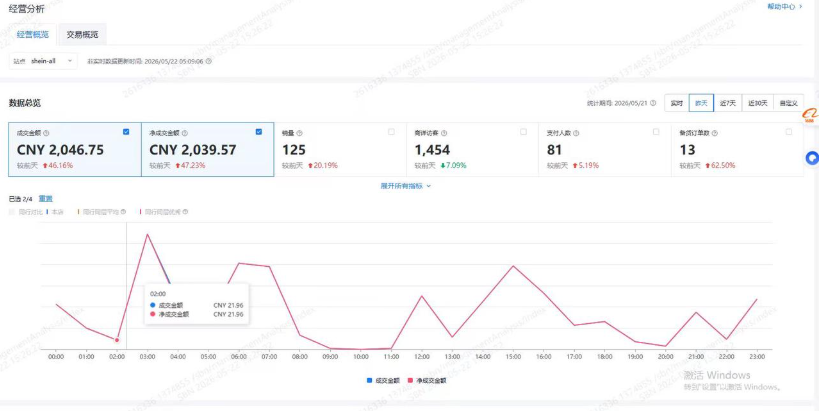Expand all metrics via 展开所有指标
This screenshot has height=411, width=821.
(406, 186)
